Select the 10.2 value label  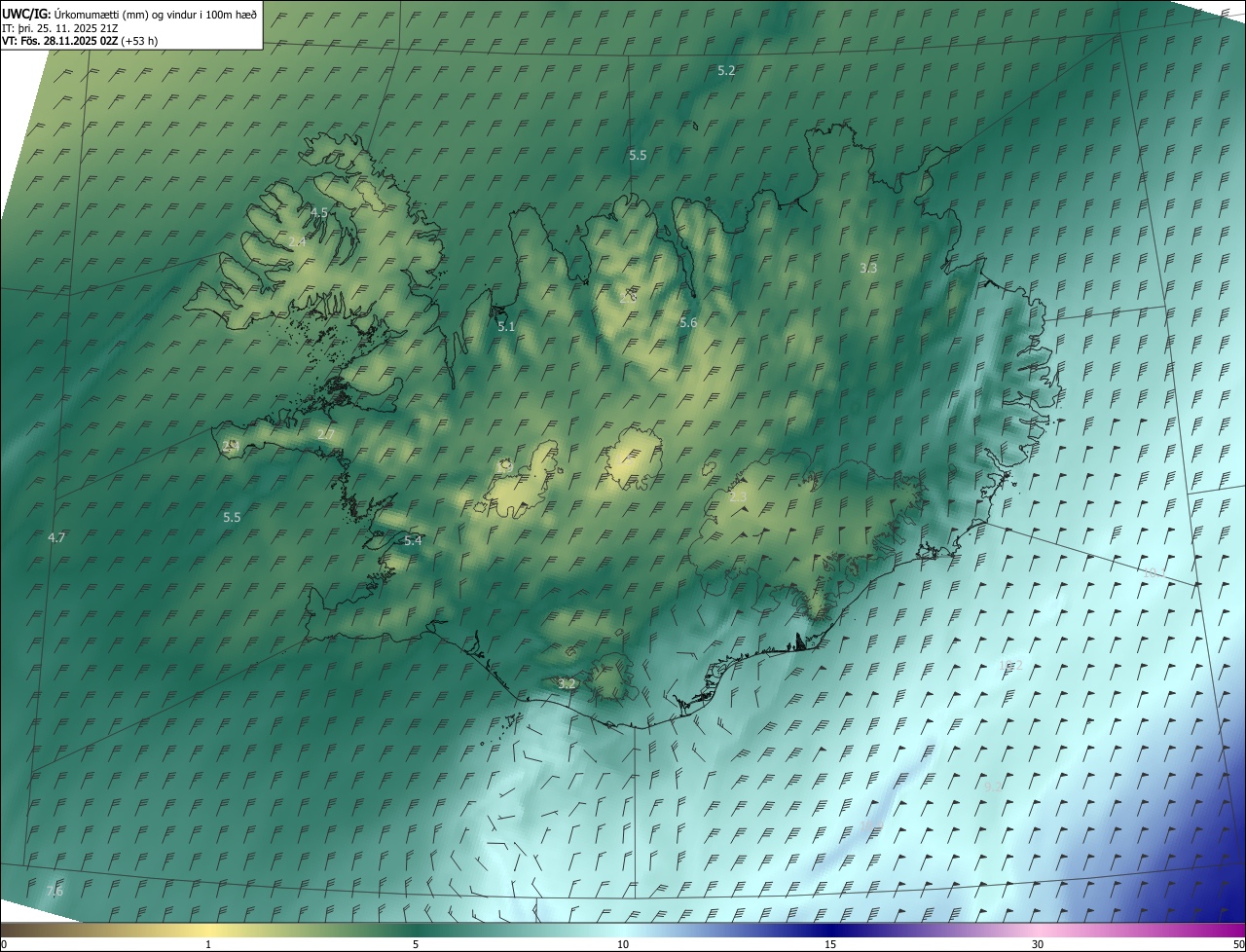[1010, 666]
